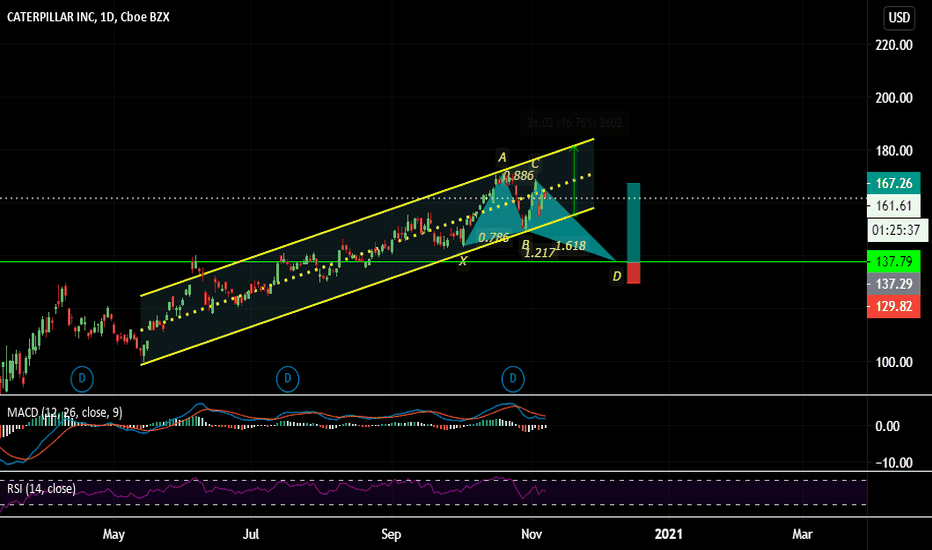
Task: Click the Jul label on time axis
Action: [251, 535]
